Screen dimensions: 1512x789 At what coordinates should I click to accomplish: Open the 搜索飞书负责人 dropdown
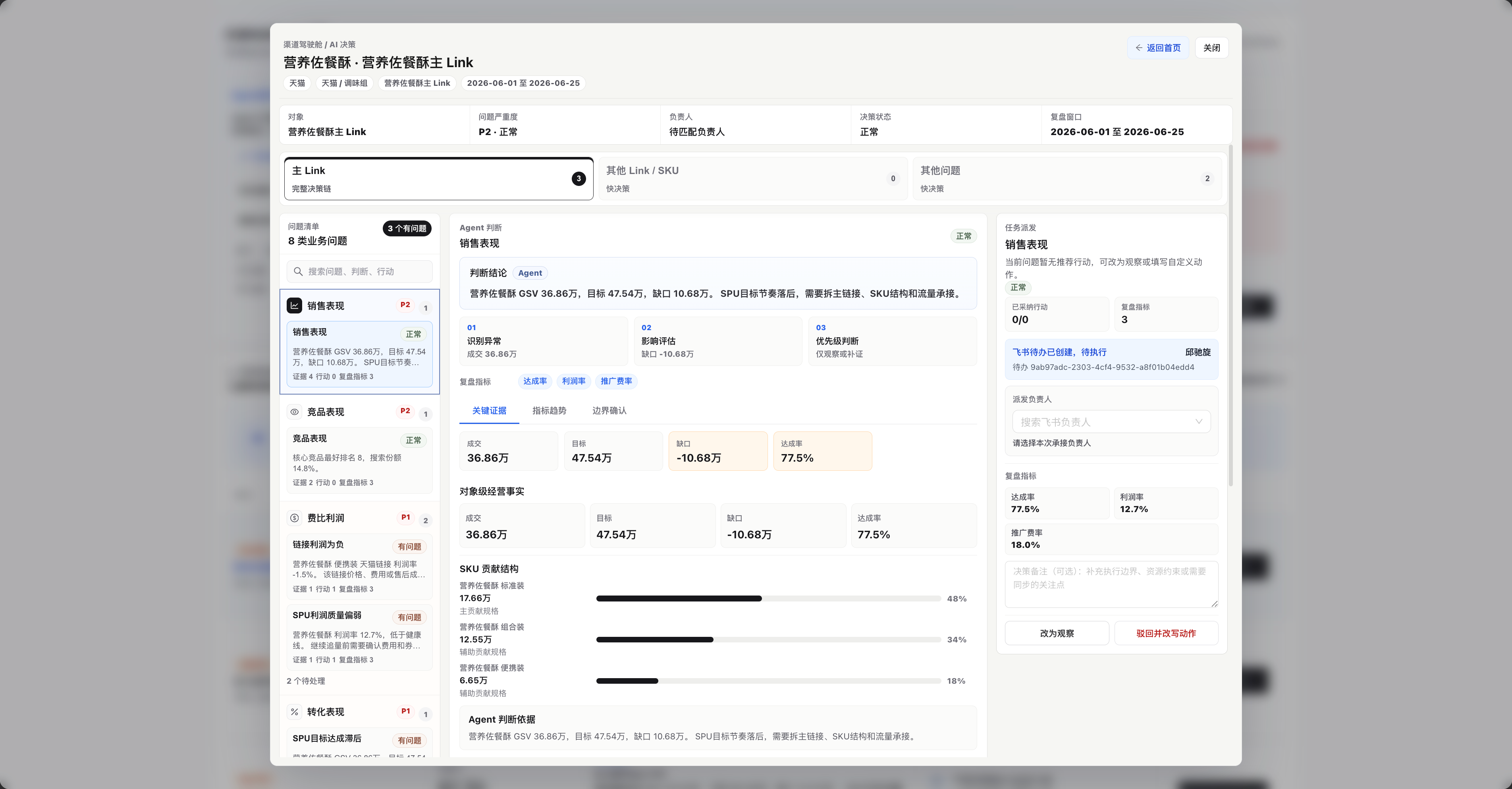tap(1111, 422)
